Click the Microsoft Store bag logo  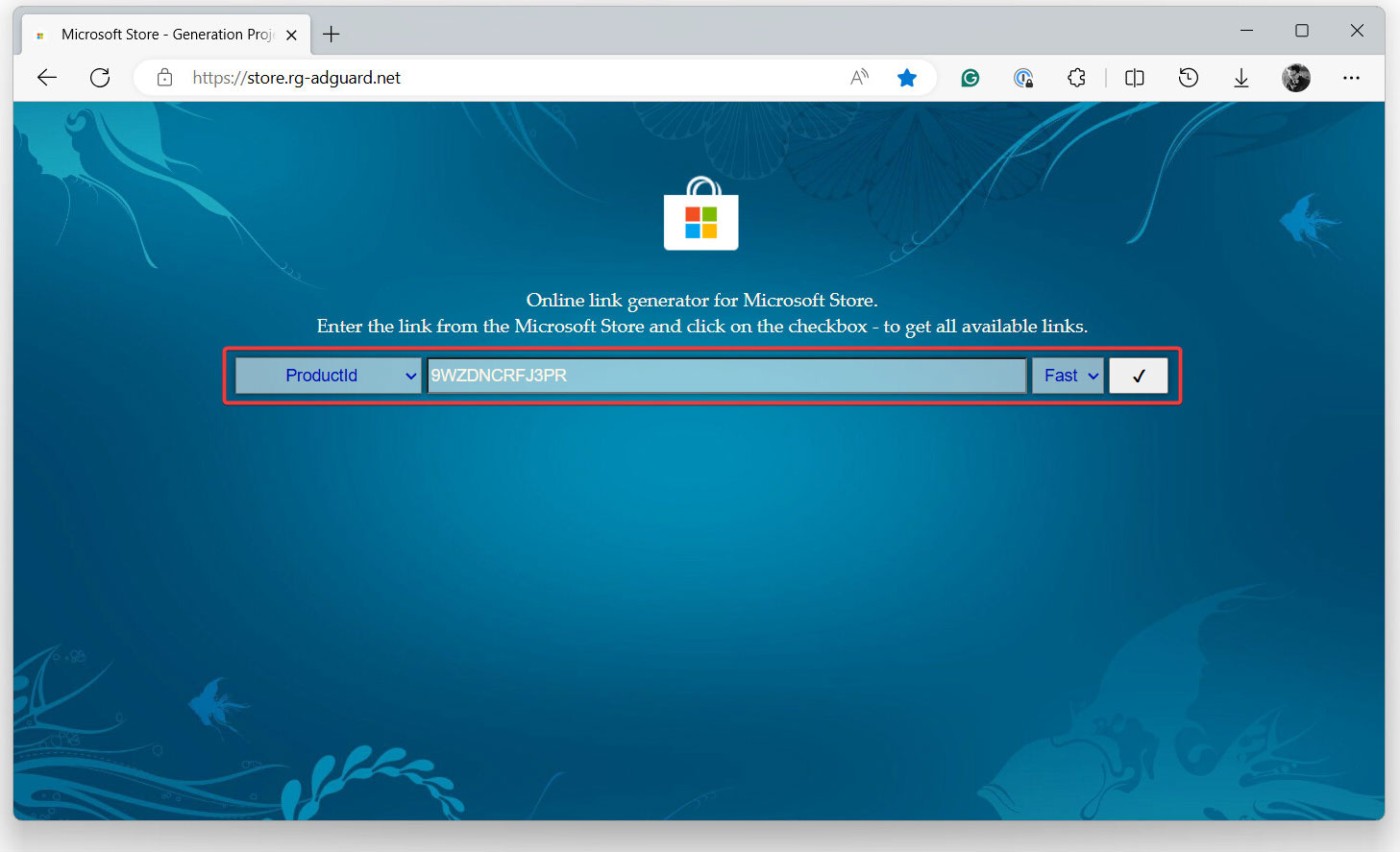pyautogui.click(x=701, y=215)
